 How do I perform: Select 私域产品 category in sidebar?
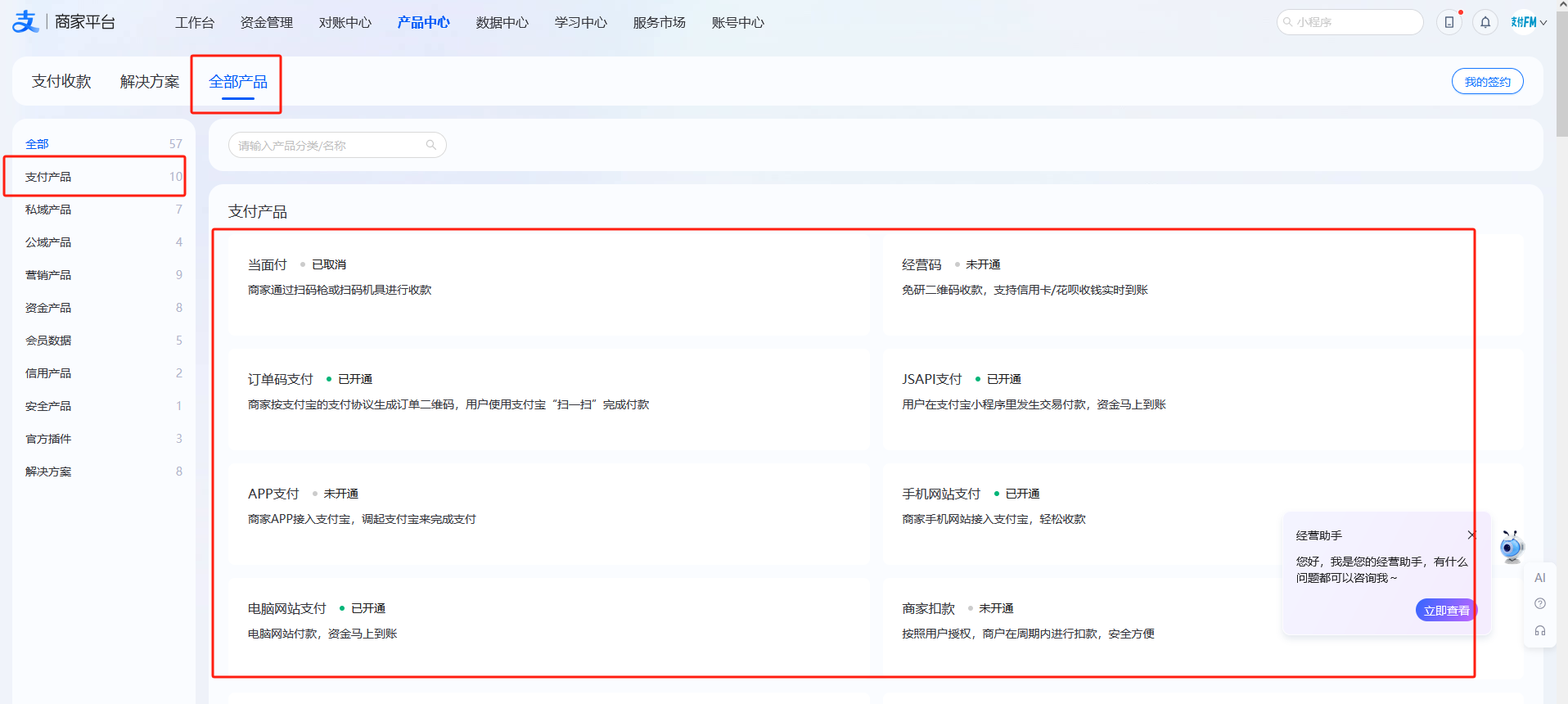(x=104, y=209)
